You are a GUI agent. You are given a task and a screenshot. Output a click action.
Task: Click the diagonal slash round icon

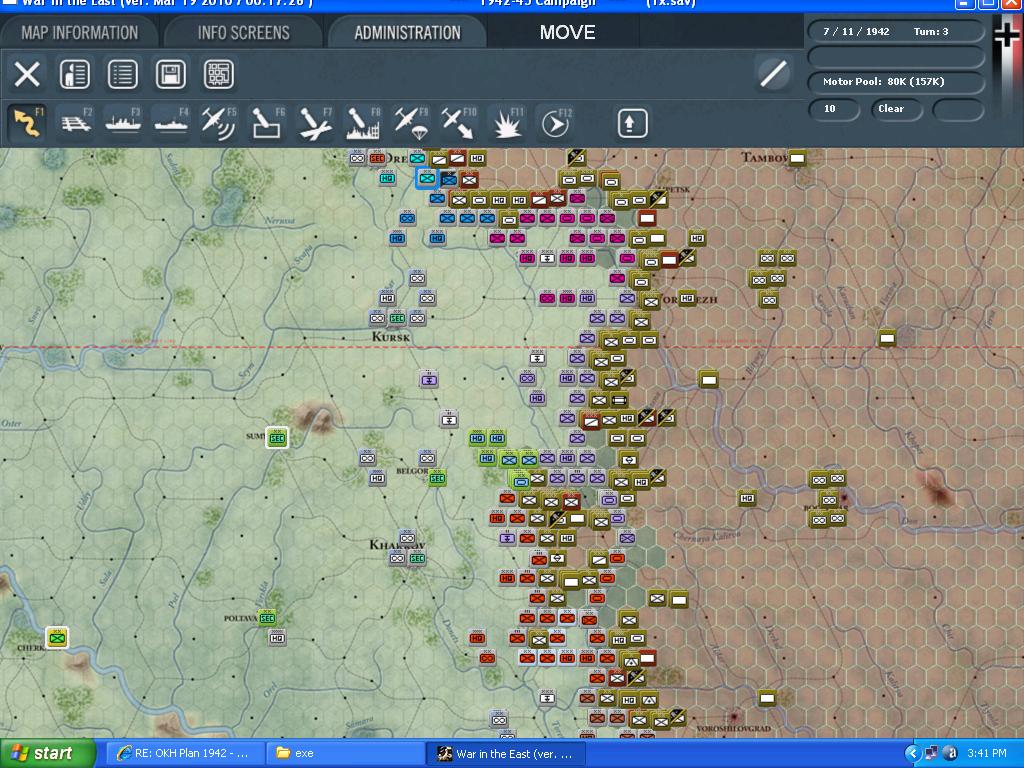(773, 73)
